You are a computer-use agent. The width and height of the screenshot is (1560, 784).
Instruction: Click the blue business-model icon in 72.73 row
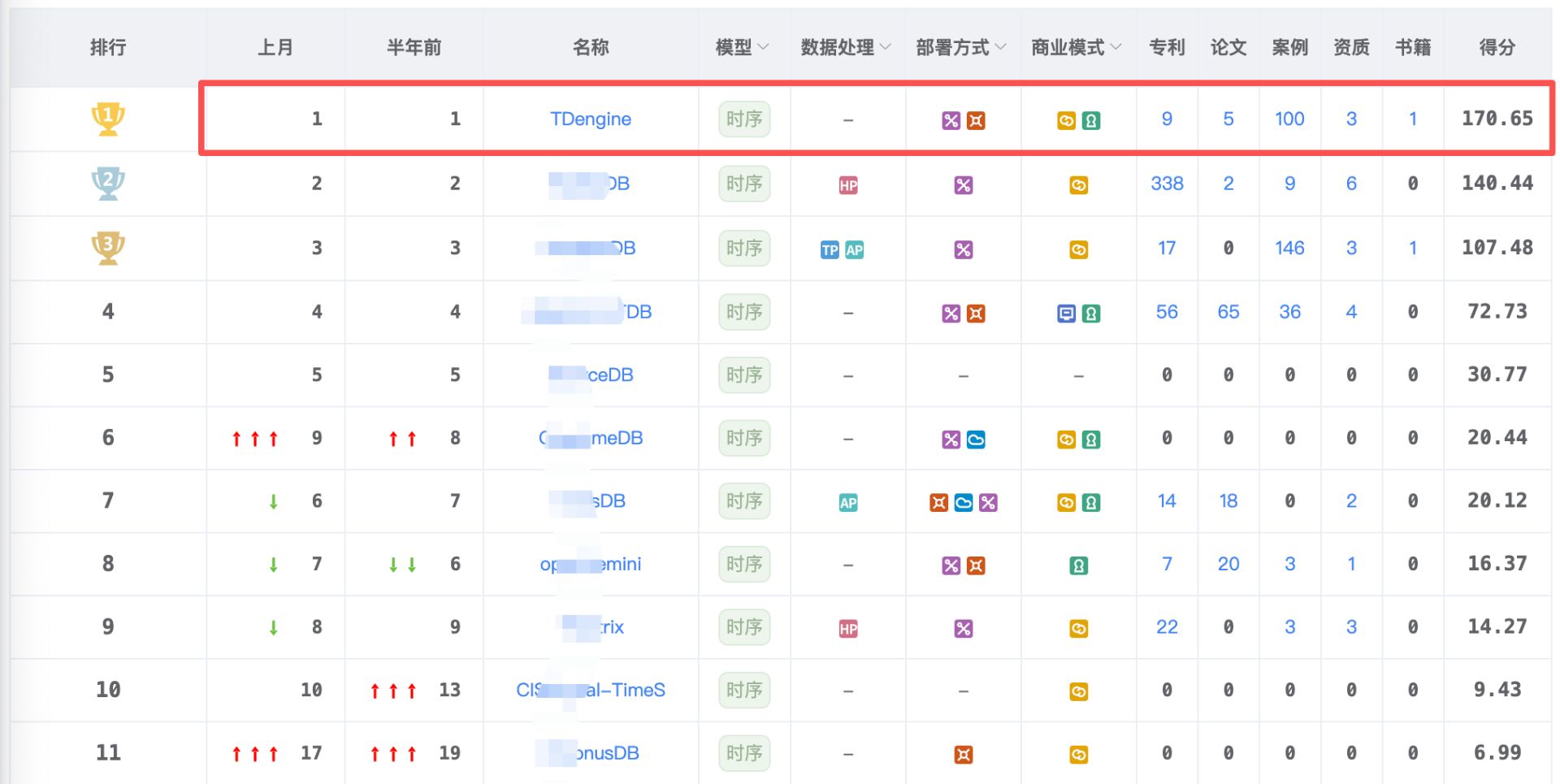click(x=1066, y=314)
